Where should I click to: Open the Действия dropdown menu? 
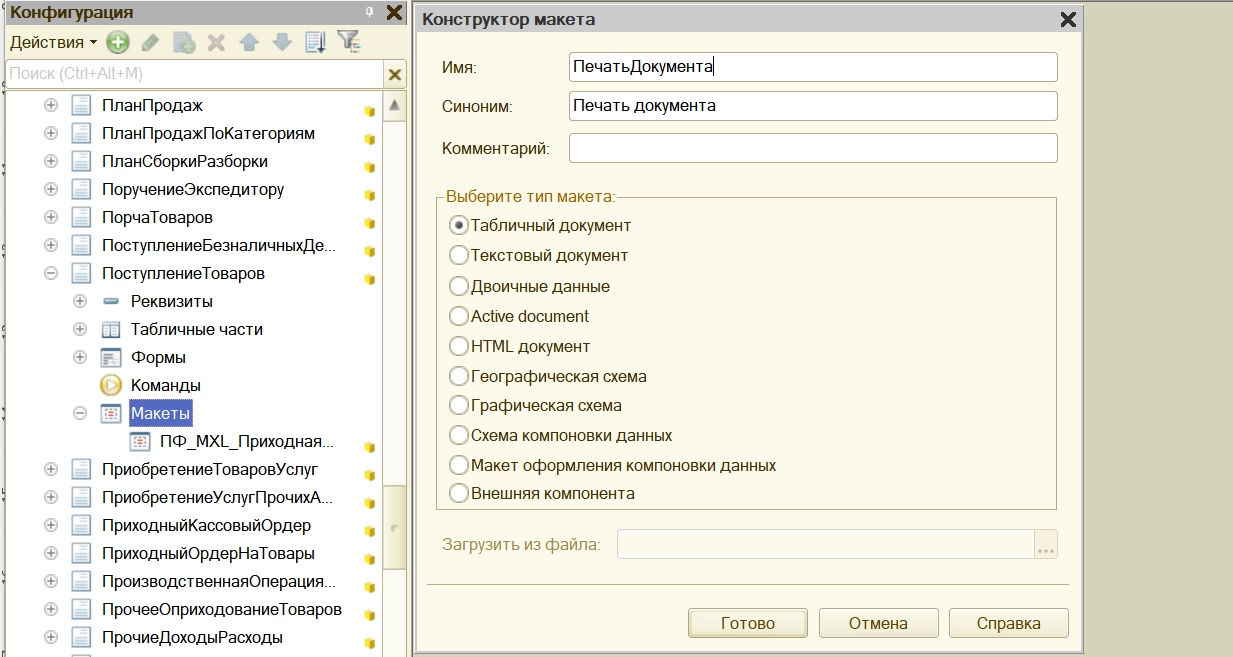pyautogui.click(x=53, y=42)
